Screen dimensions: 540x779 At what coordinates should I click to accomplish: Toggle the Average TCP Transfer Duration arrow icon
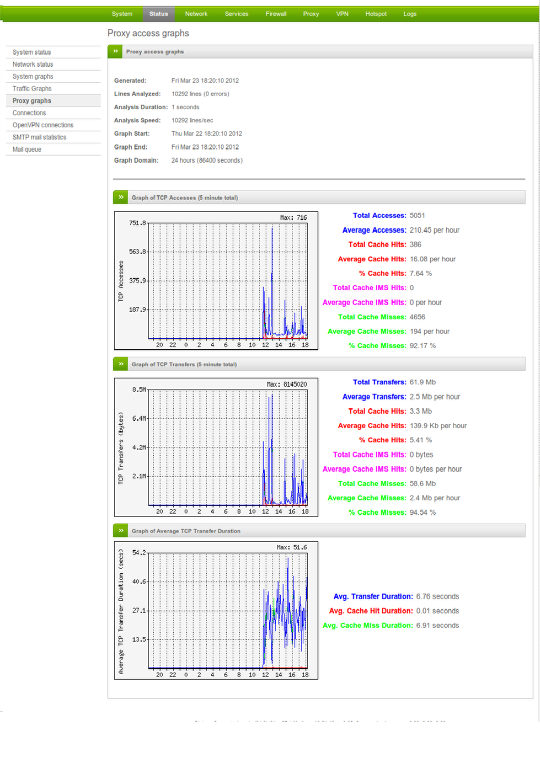pos(121,531)
